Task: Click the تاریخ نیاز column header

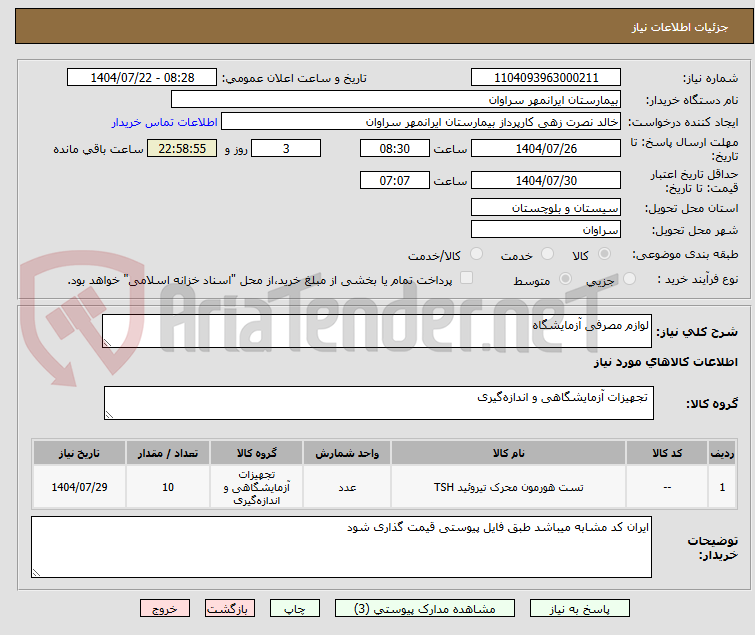Action: [x=79, y=453]
